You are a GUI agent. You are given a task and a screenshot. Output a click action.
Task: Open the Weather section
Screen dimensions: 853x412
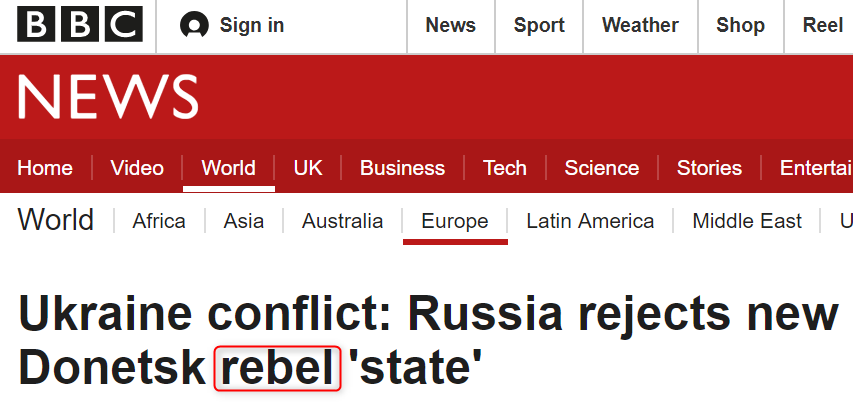640,26
